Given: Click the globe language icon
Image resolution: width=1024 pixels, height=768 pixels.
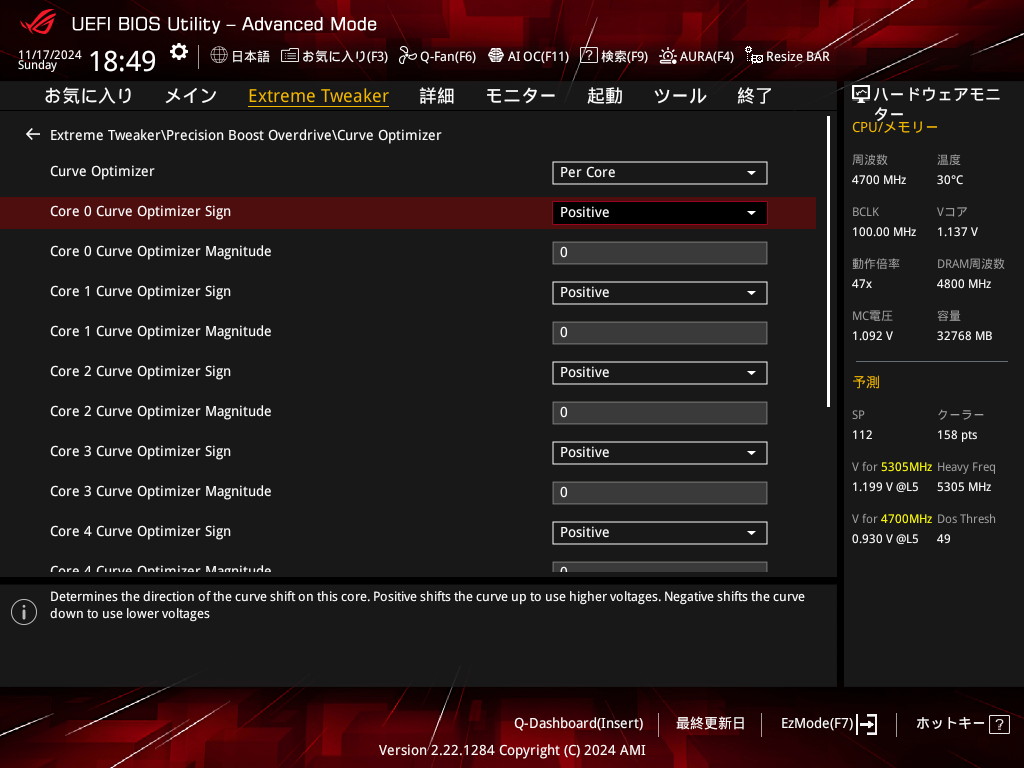Looking at the screenshot, I should pos(219,56).
